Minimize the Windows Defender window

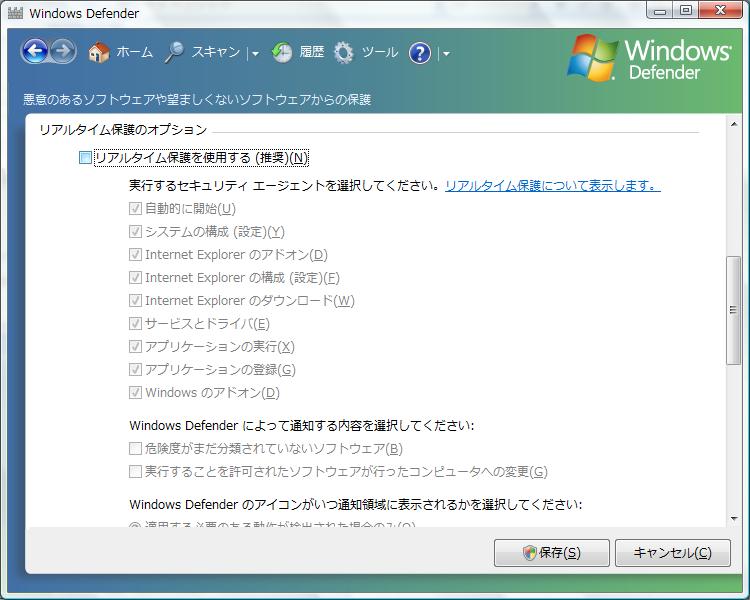(x=660, y=11)
